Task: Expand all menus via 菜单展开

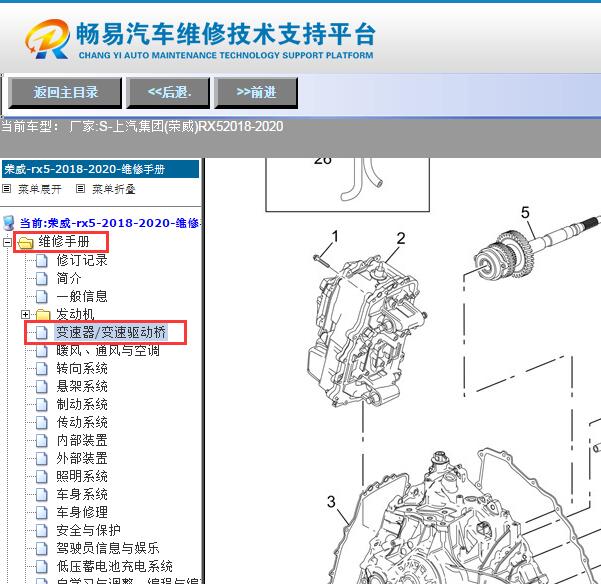Action: click(40, 189)
